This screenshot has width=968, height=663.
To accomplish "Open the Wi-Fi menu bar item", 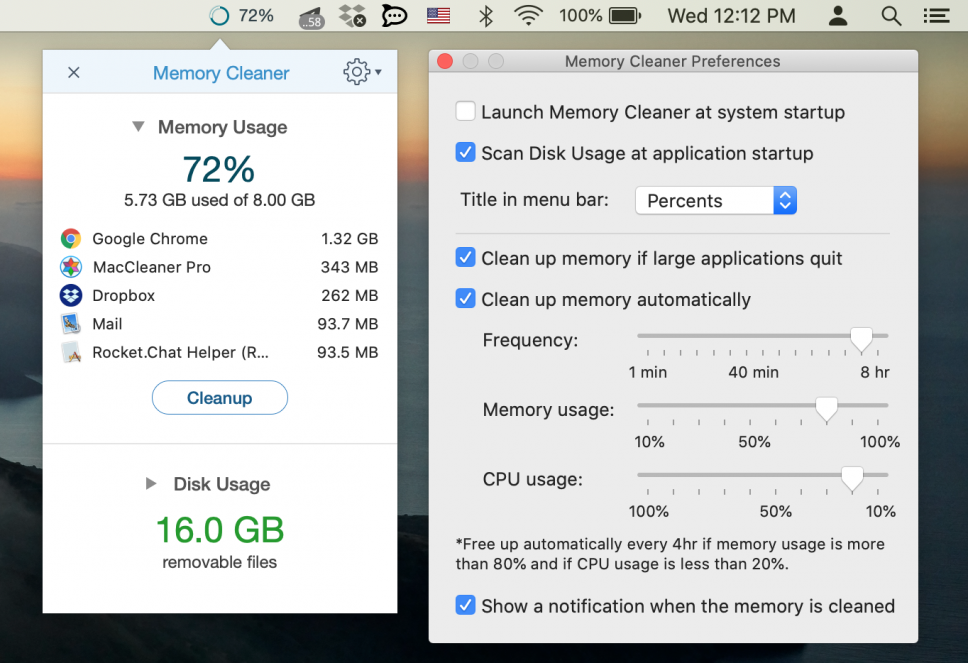I will [528, 16].
